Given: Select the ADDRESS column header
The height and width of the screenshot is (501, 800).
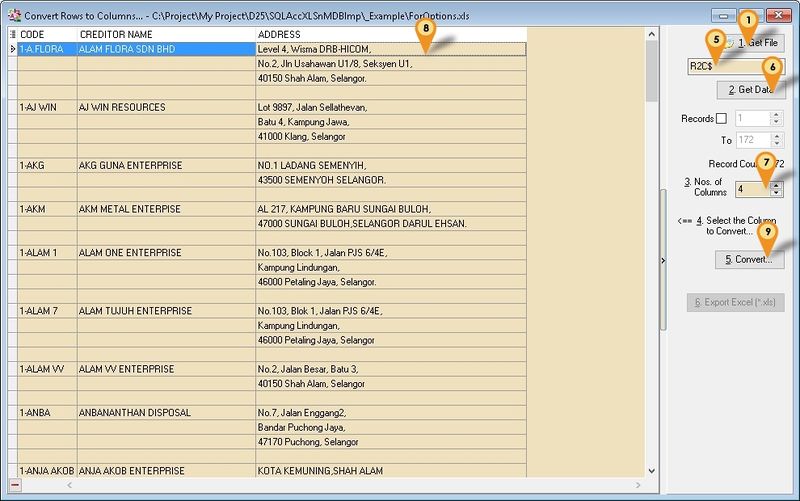Looking at the screenshot, I should point(390,34).
